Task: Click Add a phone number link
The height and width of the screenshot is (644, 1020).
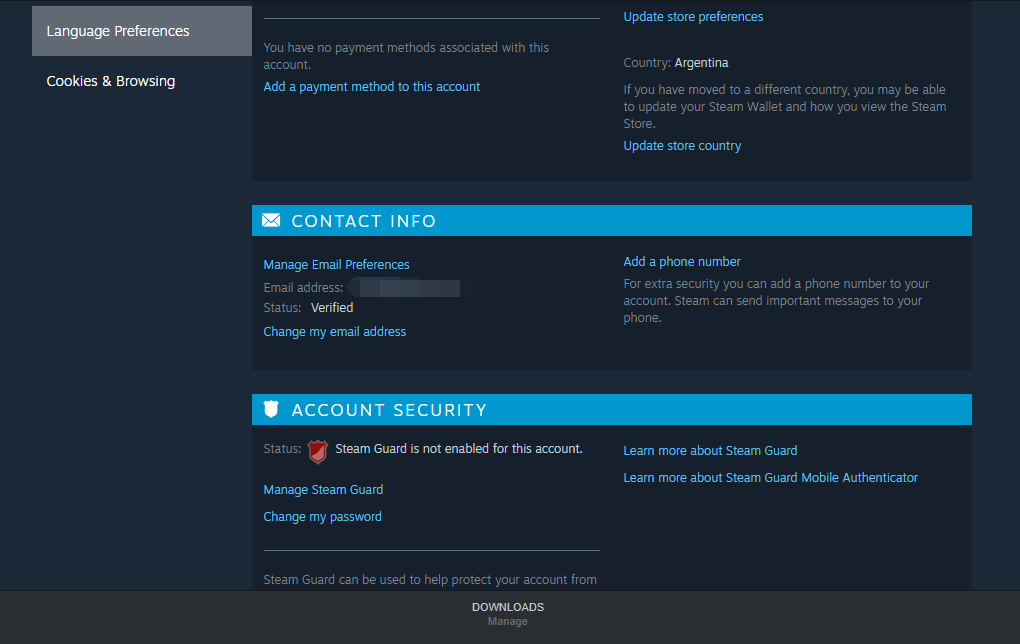Action: (x=682, y=262)
